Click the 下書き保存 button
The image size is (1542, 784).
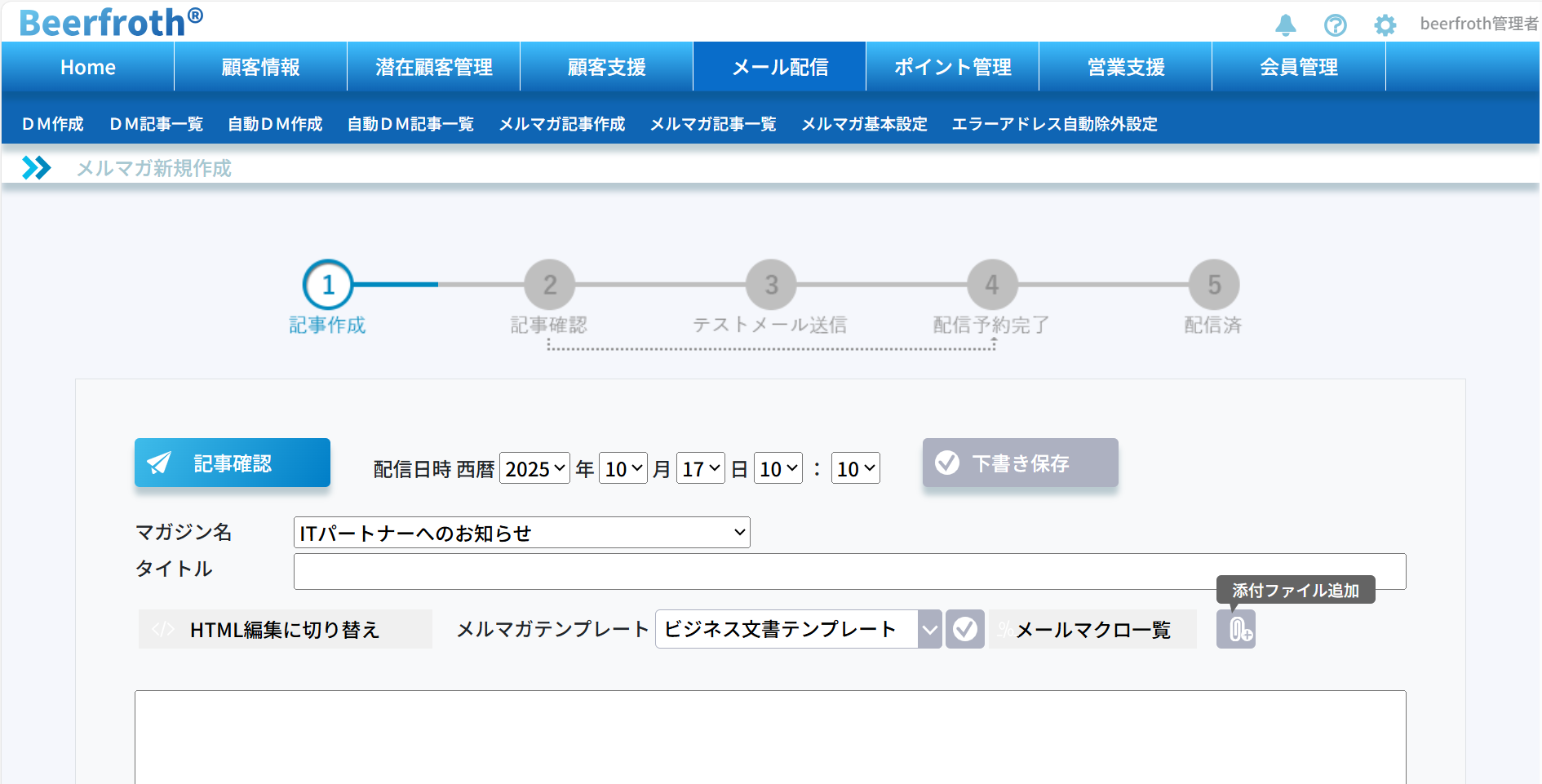click(1020, 463)
